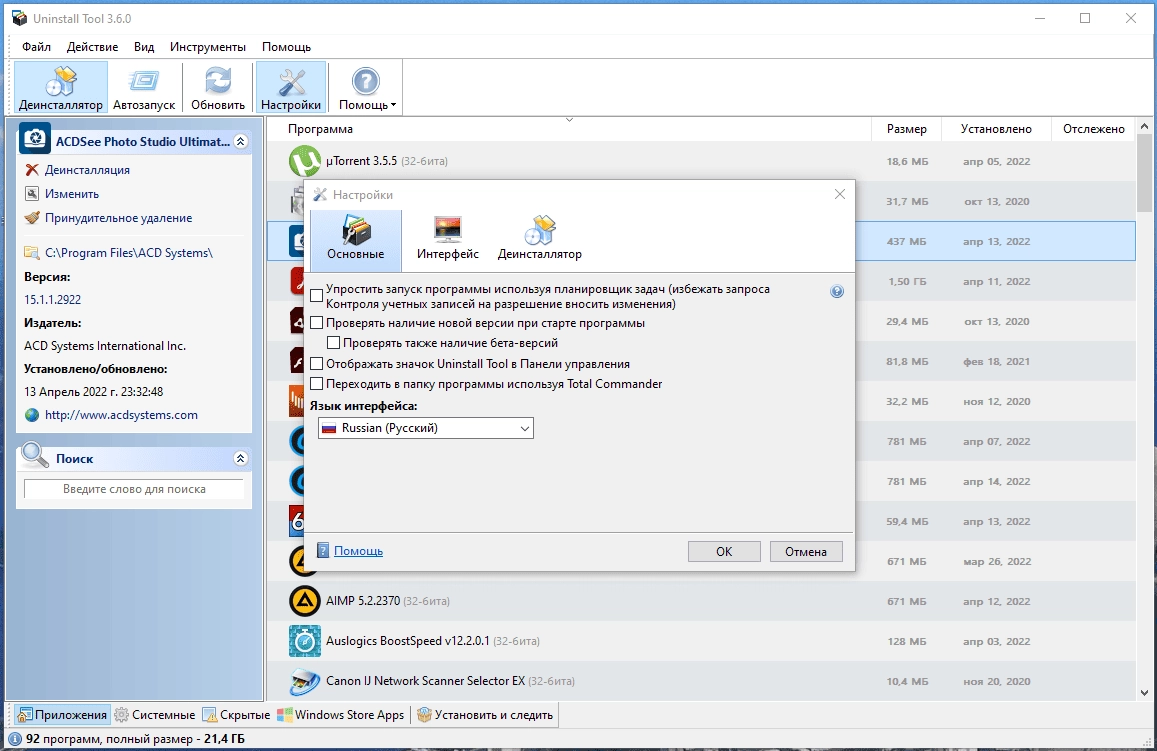Open the acdsystems.com website link
The image size is (1157, 751).
[121, 415]
